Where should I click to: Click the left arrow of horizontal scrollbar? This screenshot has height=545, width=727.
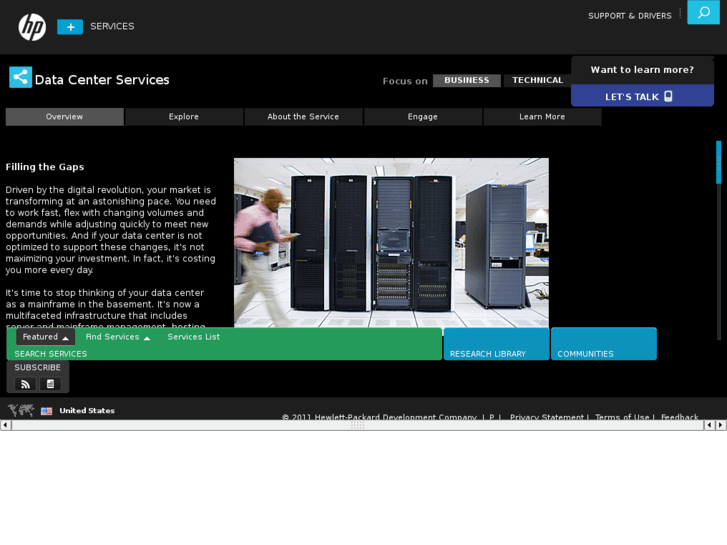pyautogui.click(x=5, y=425)
